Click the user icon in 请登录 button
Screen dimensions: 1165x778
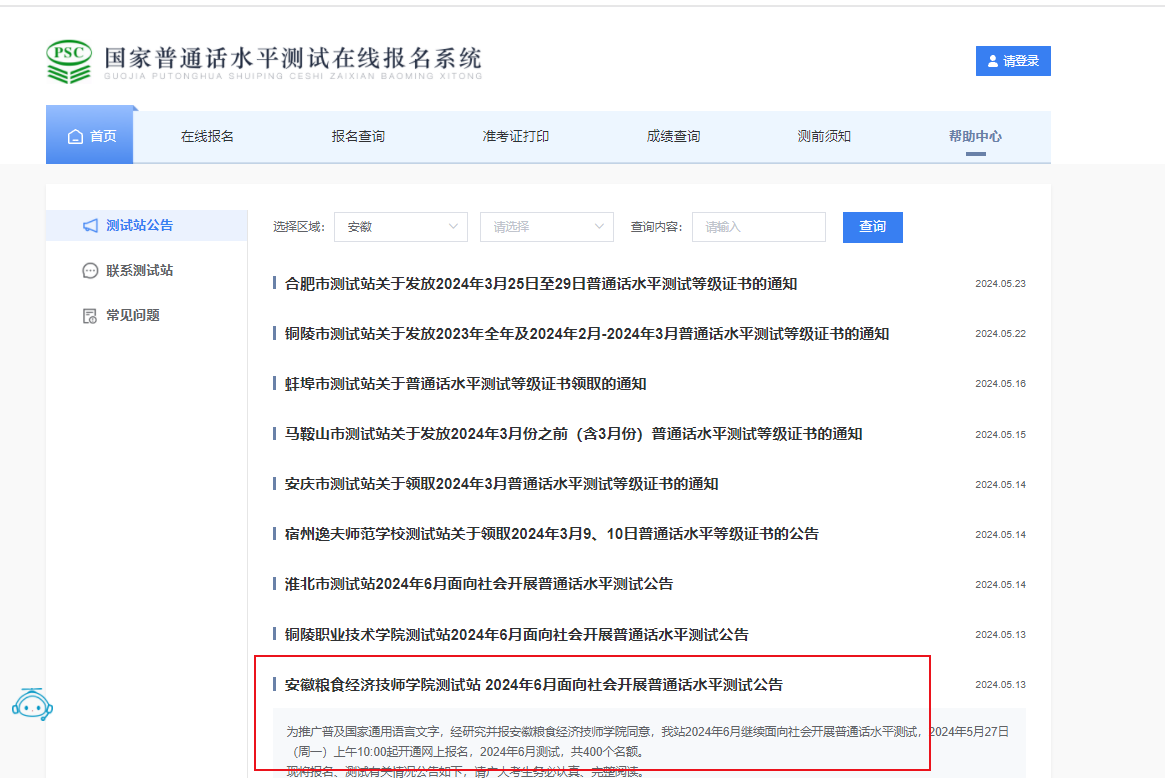(x=993, y=61)
